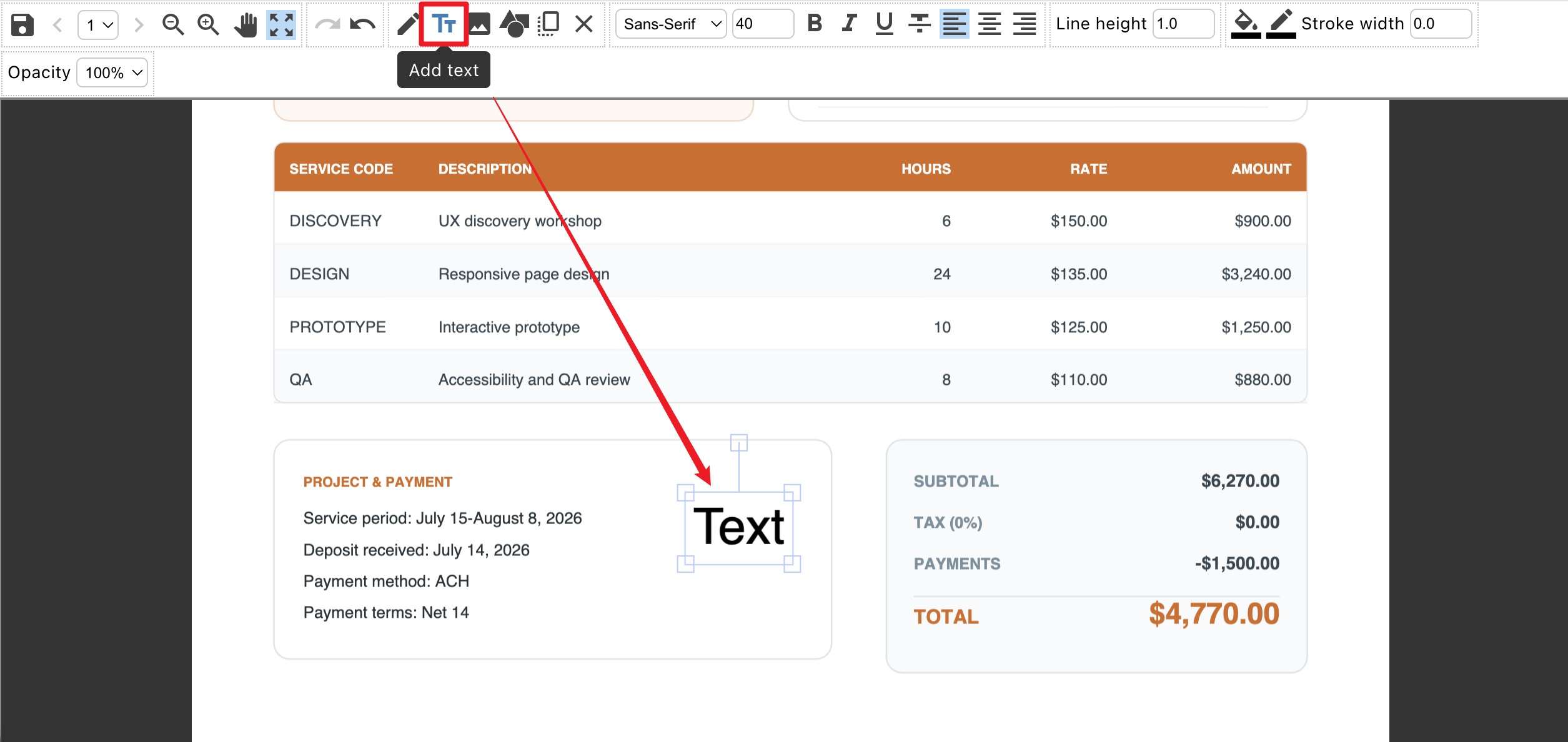Image resolution: width=1568 pixels, height=742 pixels.
Task: Align text center
Action: pos(990,24)
